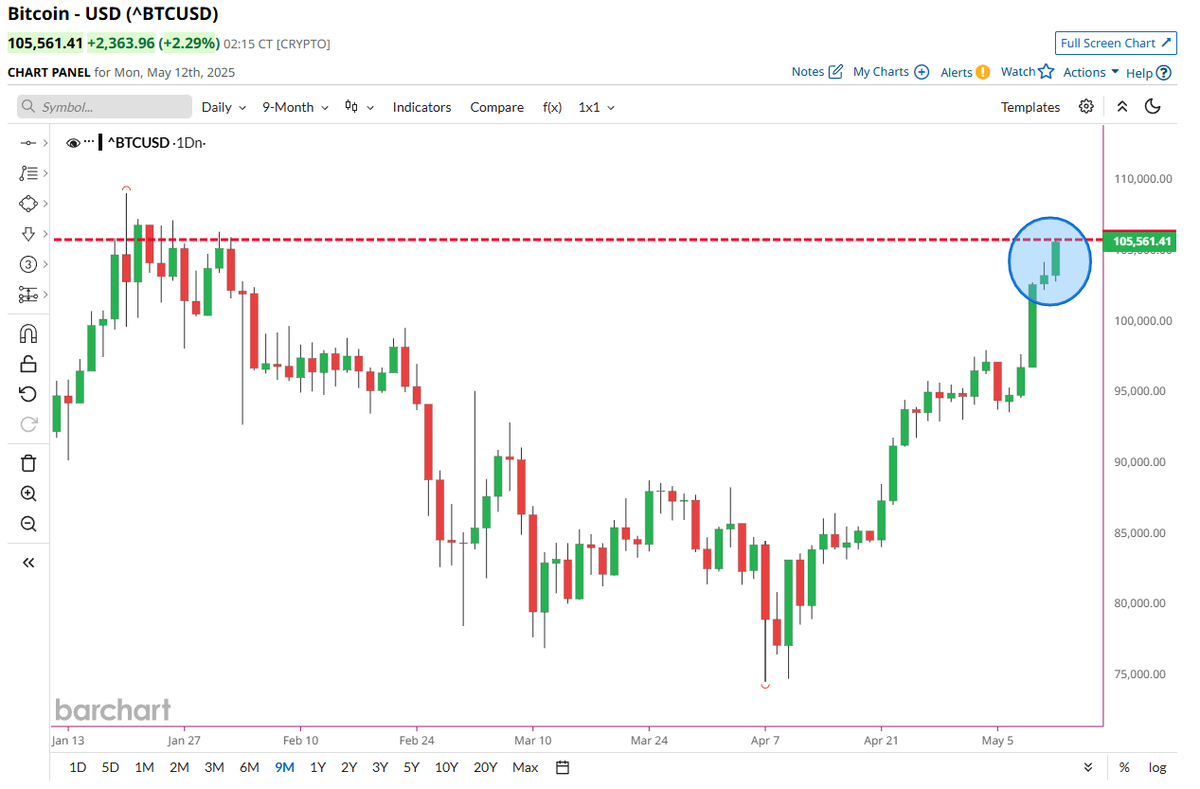Open the calendar date picker icon
The width and height of the screenshot is (1200, 789).
tap(561, 767)
